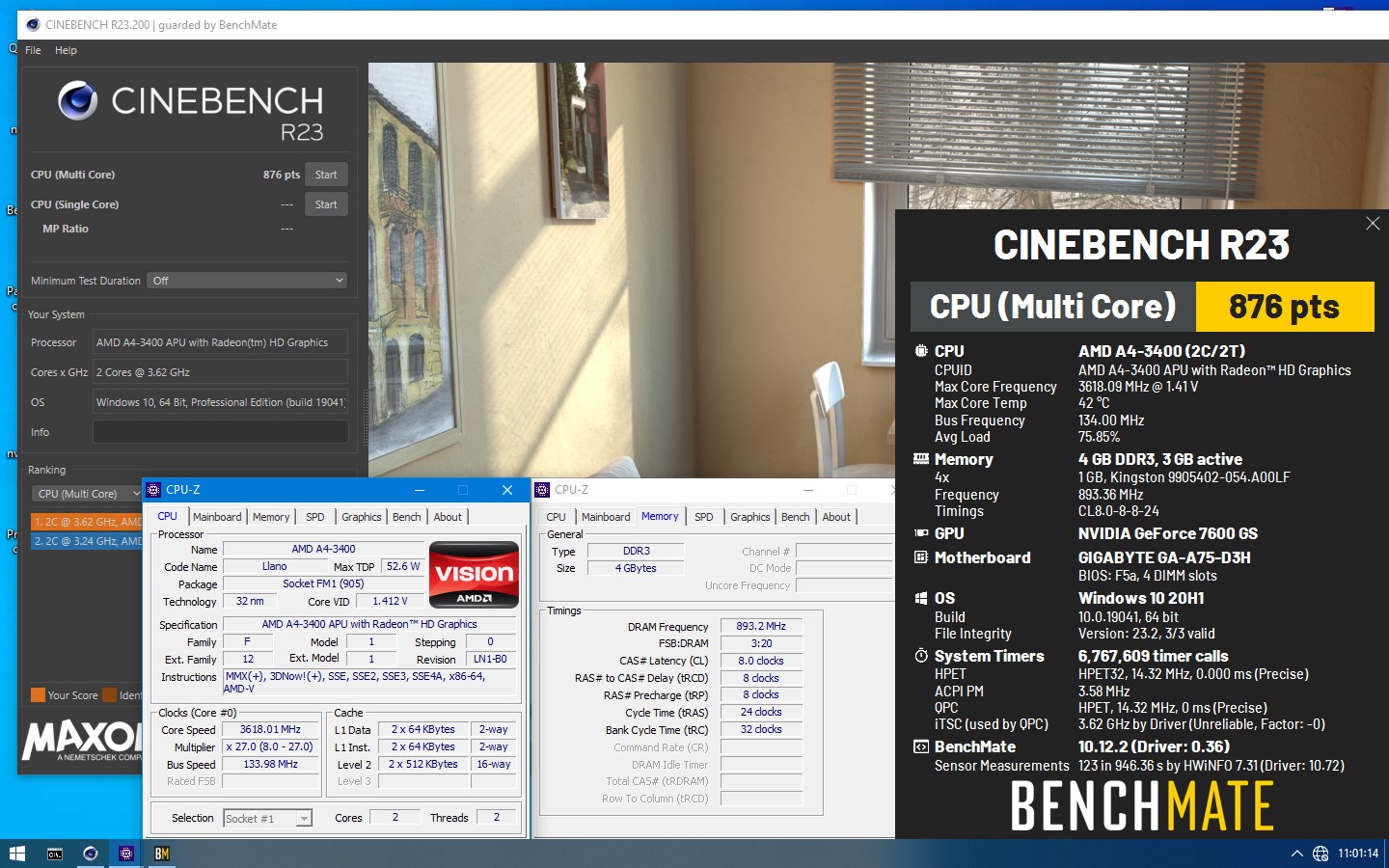Open Graphics tab in front CPU-Z
The height and width of the screenshot is (868, 1389).
362,517
